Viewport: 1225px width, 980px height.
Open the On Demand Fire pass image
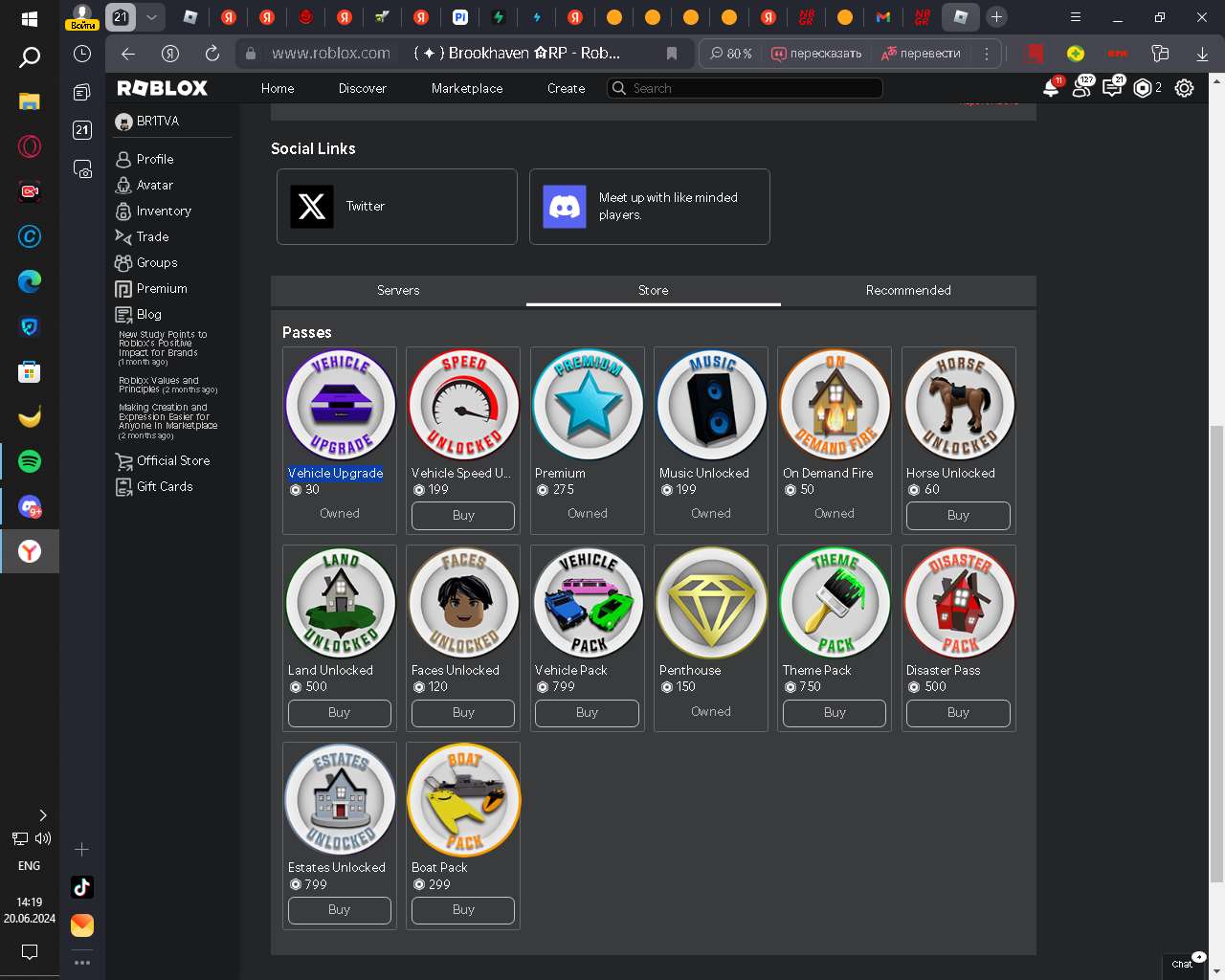[x=835, y=405]
